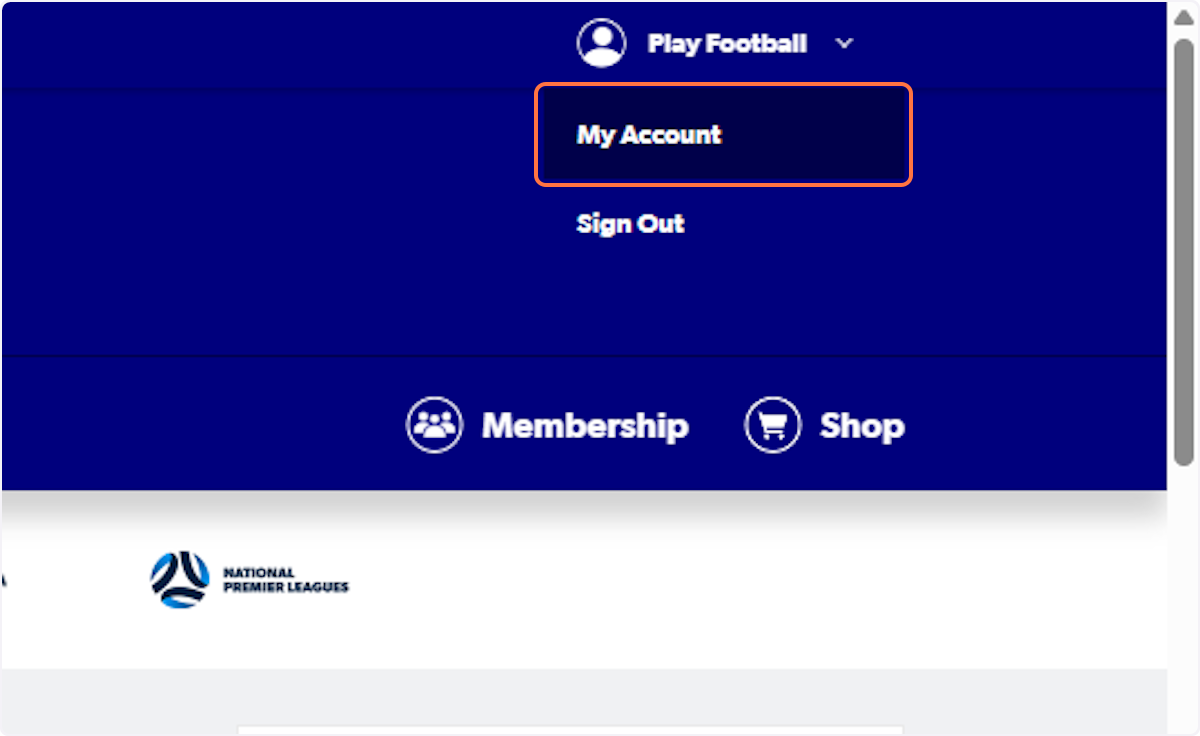The width and height of the screenshot is (1200, 736).
Task: Collapse the Play Football account dropdown
Action: 845,43
